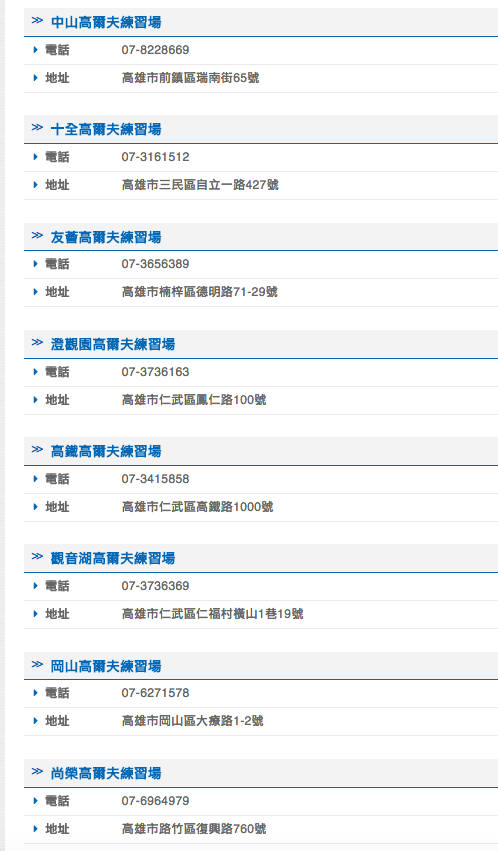Select phone number 07-3736369
This screenshot has height=851, width=498.
[x=155, y=586]
